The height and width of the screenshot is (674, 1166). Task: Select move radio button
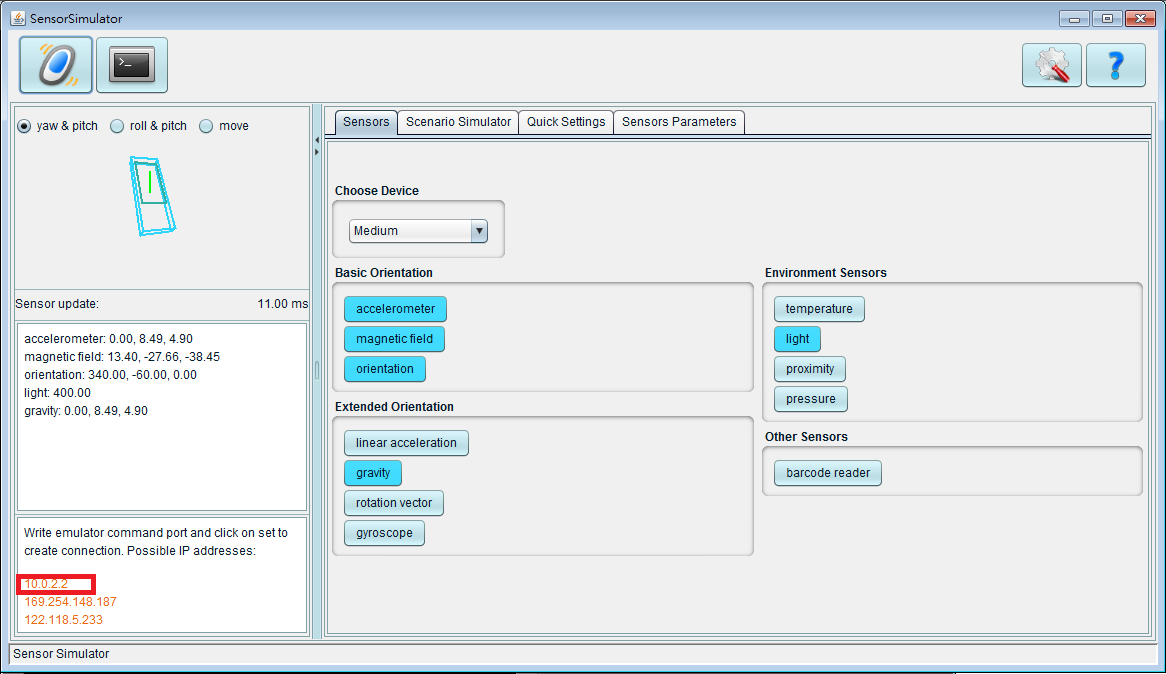tap(206, 126)
